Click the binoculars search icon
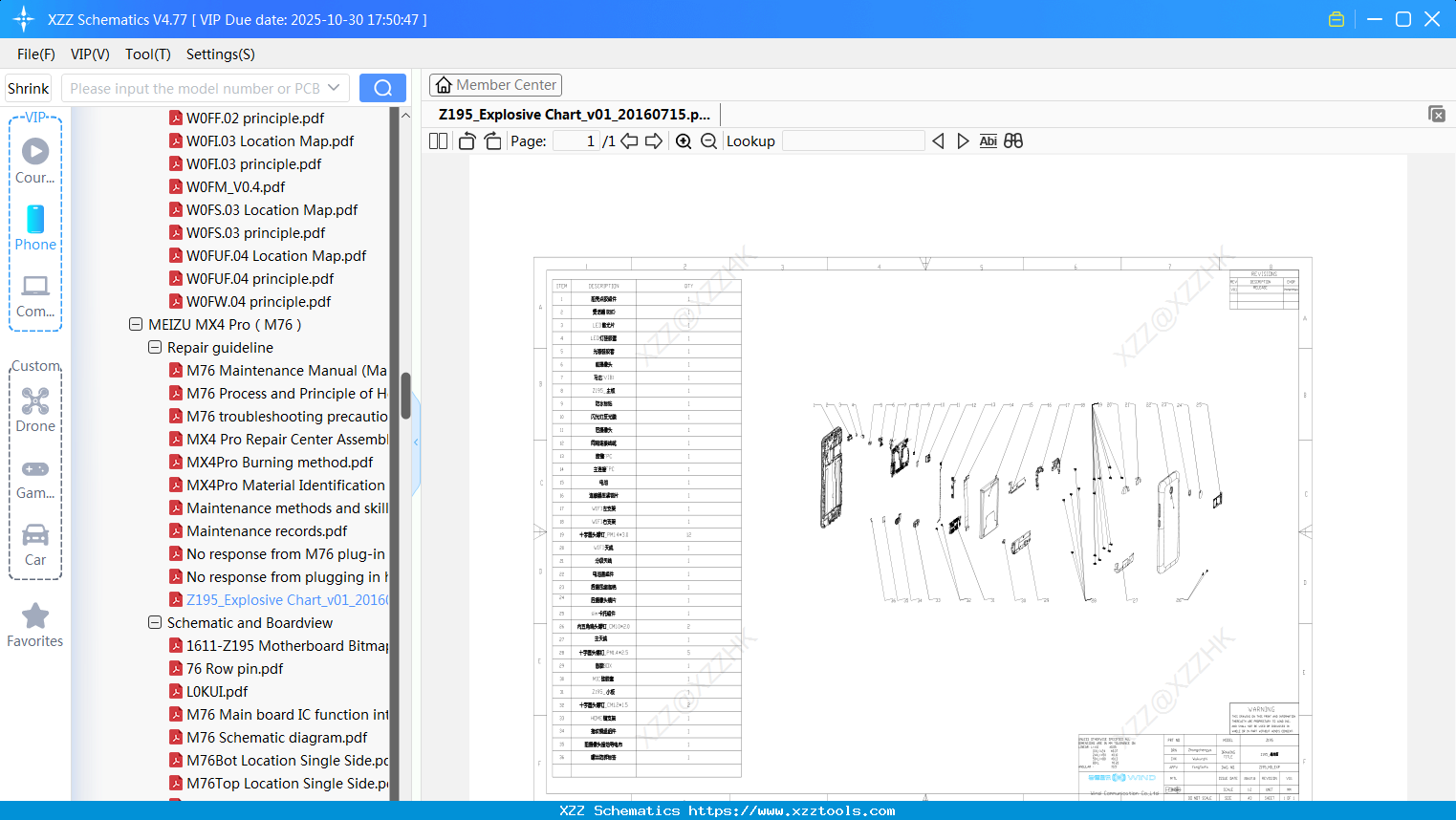This screenshot has width=1456, height=820. coord(1013,141)
